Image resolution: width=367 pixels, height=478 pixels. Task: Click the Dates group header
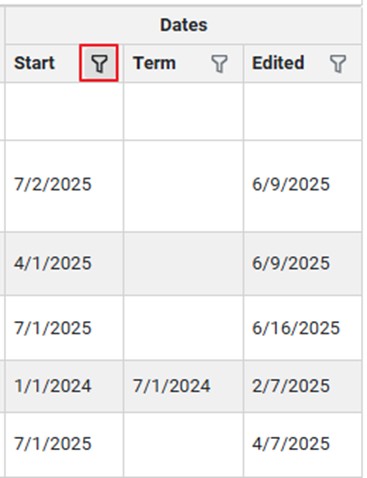tap(184, 25)
